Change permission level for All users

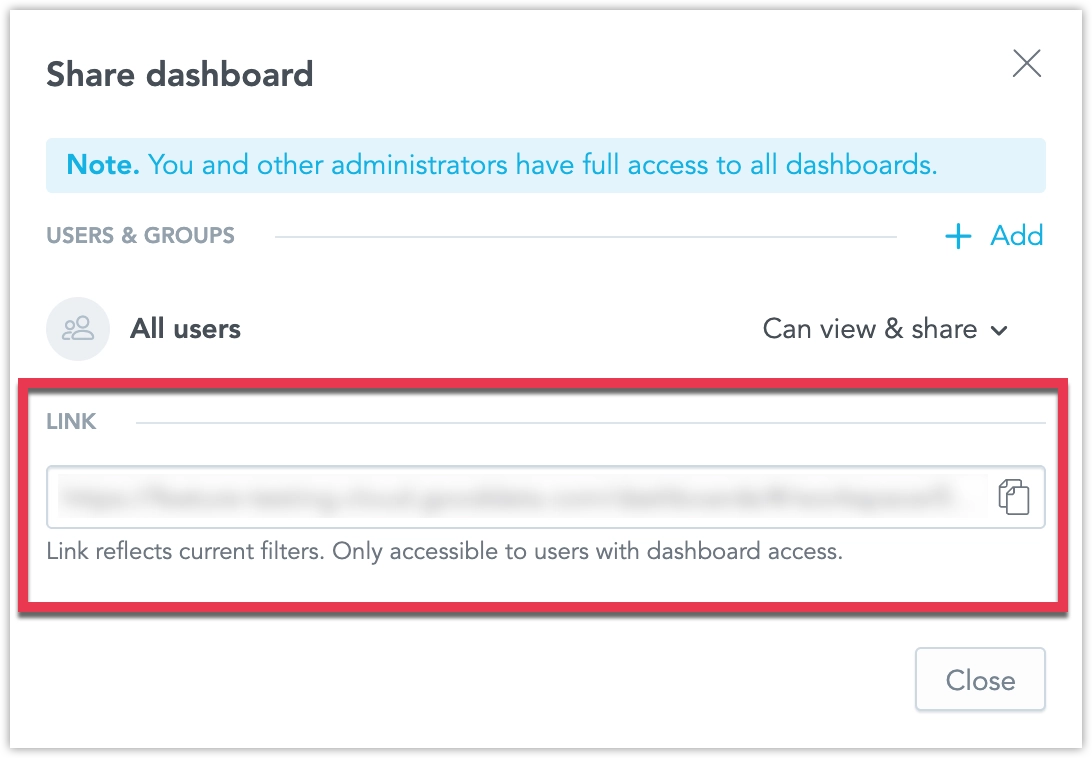pyautogui.click(x=886, y=328)
